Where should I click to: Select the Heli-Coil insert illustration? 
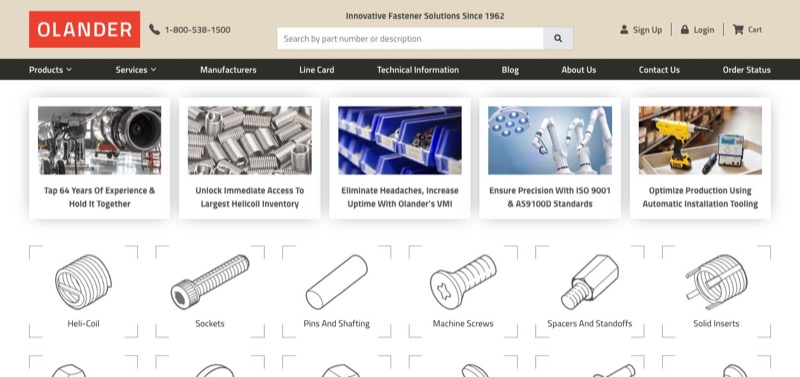tap(83, 282)
